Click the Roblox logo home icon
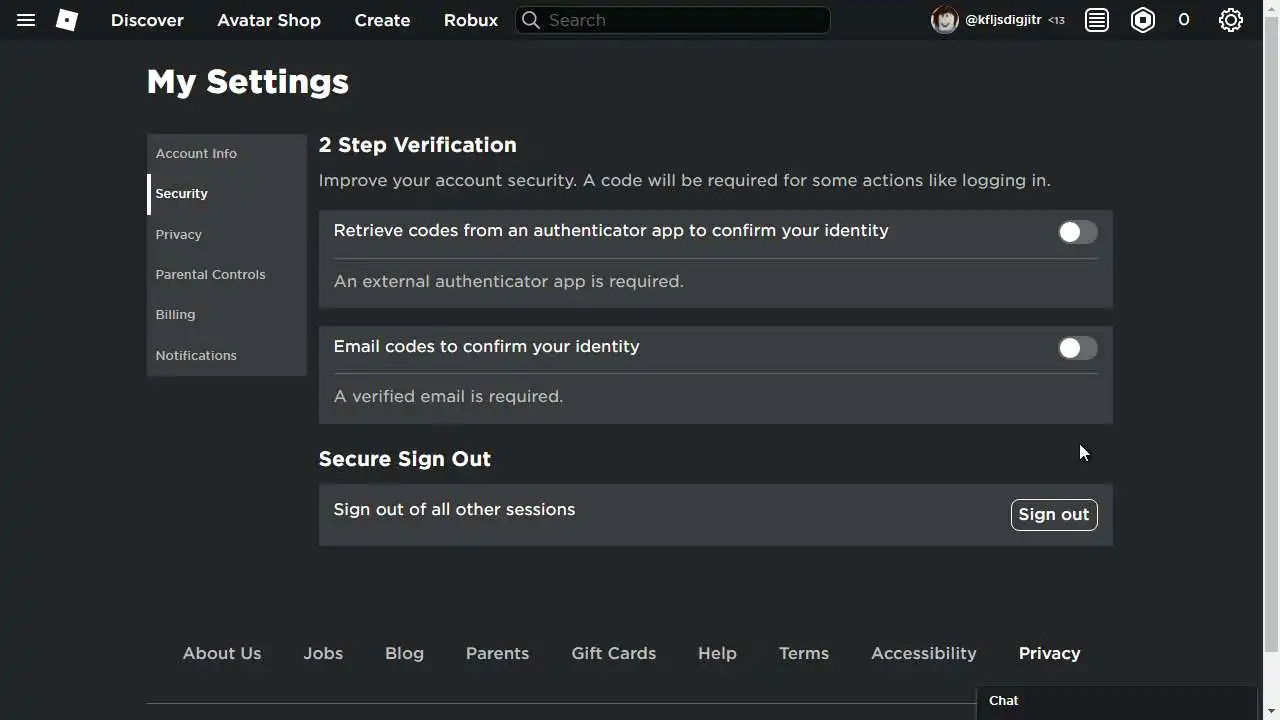Viewport: 1280px width, 720px height. [x=67, y=20]
